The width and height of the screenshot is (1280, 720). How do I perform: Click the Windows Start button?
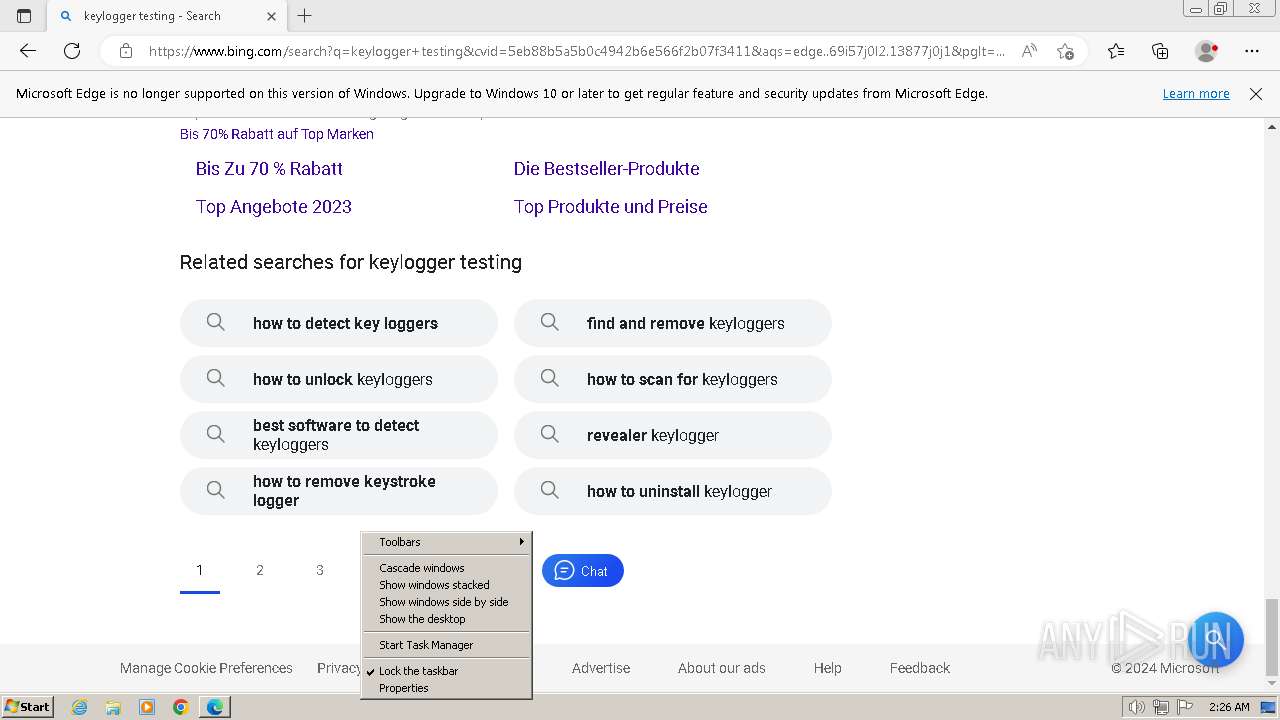(x=27, y=707)
